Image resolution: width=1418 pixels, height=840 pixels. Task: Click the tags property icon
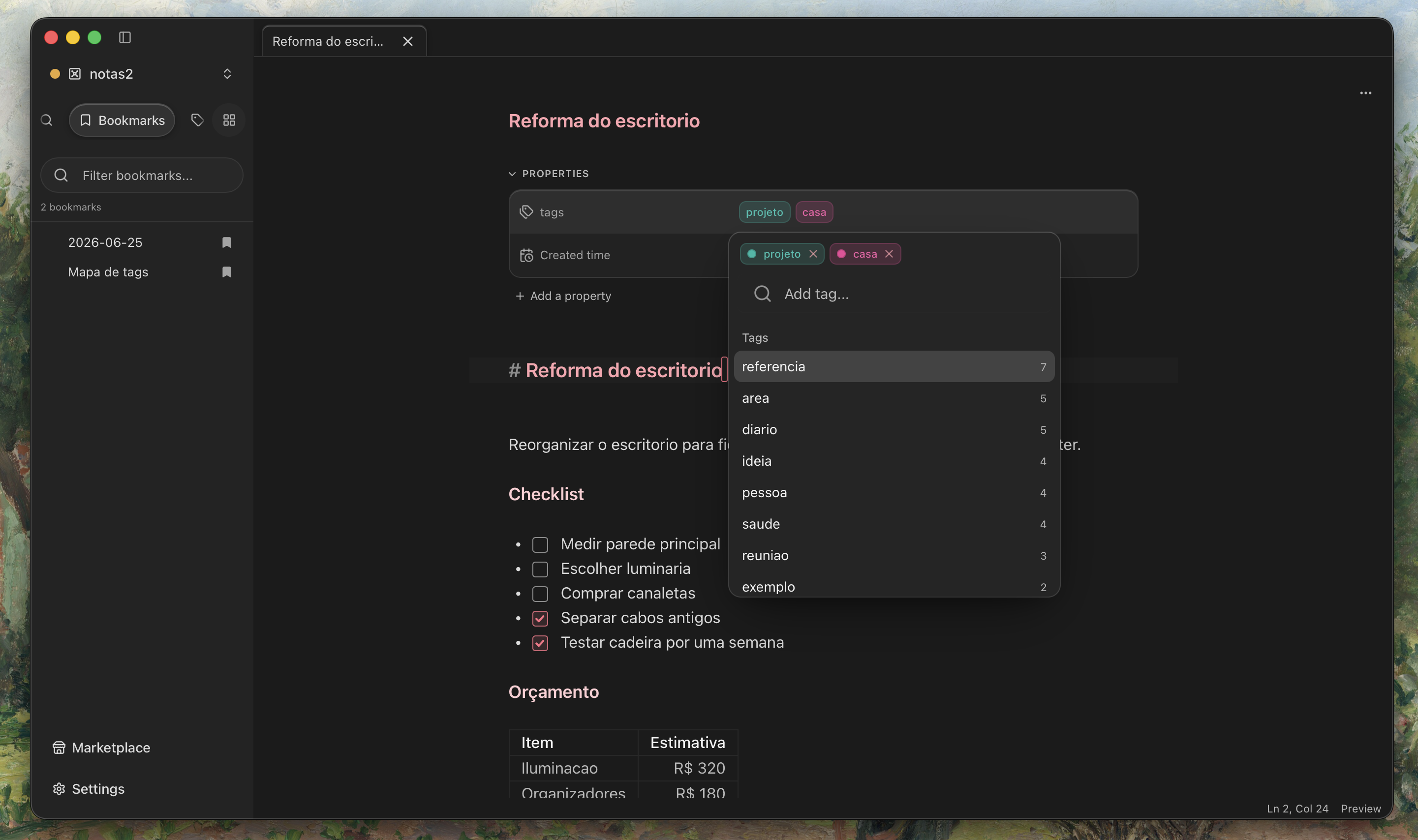click(x=526, y=211)
